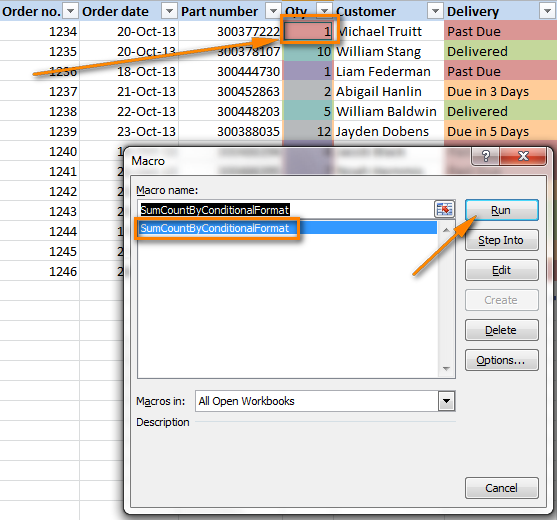Viewport: 557px width, 520px height.
Task: Click the Macro name input field
Action: point(286,210)
